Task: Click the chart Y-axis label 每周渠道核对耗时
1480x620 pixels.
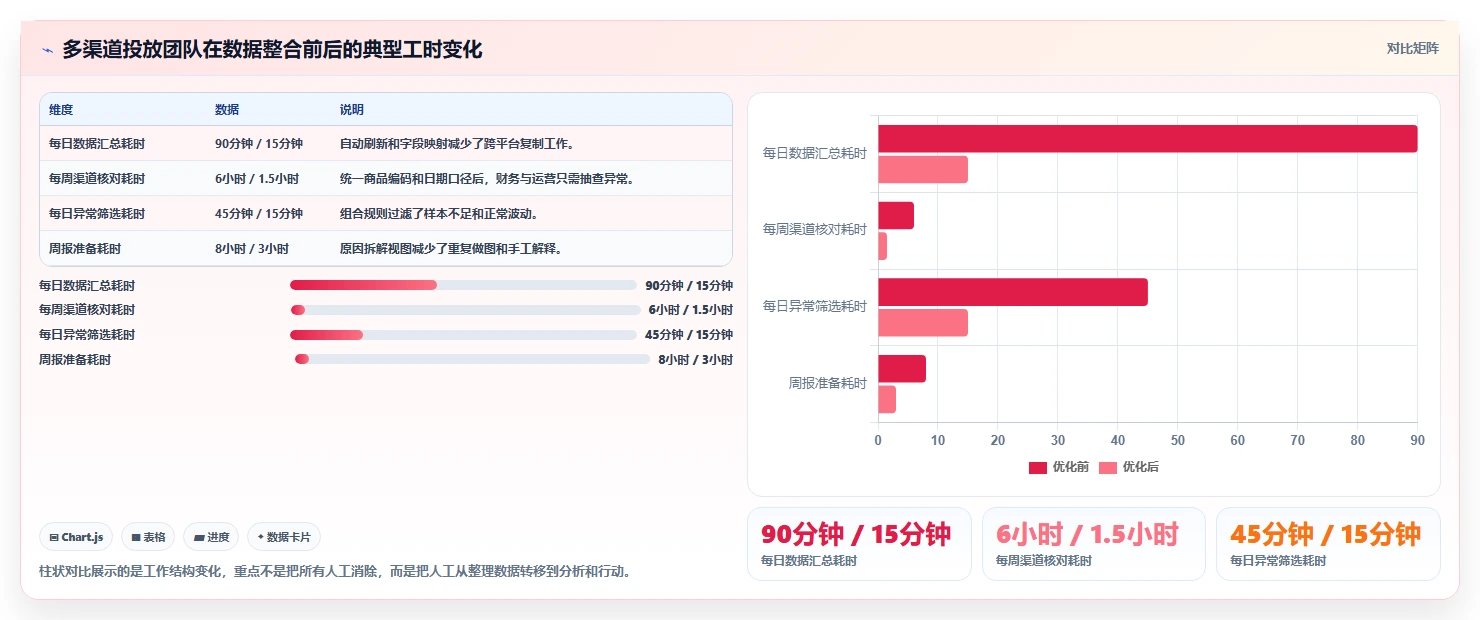Action: [x=815, y=230]
